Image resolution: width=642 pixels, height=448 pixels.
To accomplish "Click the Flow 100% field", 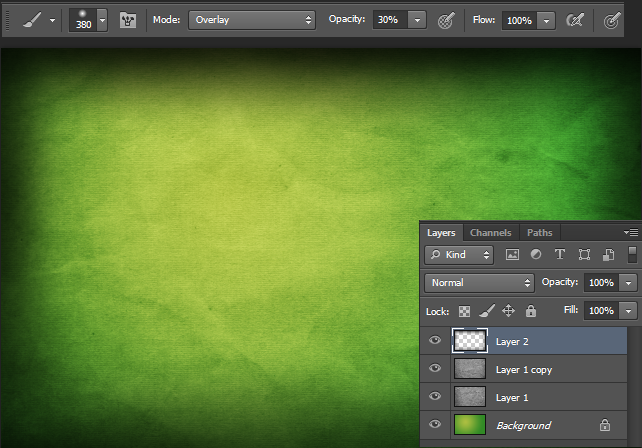I will pyautogui.click(x=519, y=20).
